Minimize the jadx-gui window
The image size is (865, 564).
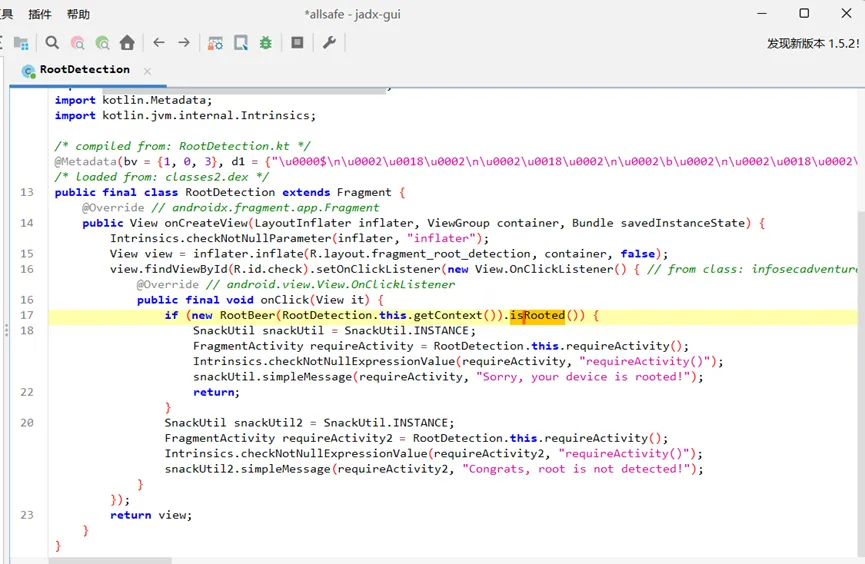point(762,13)
